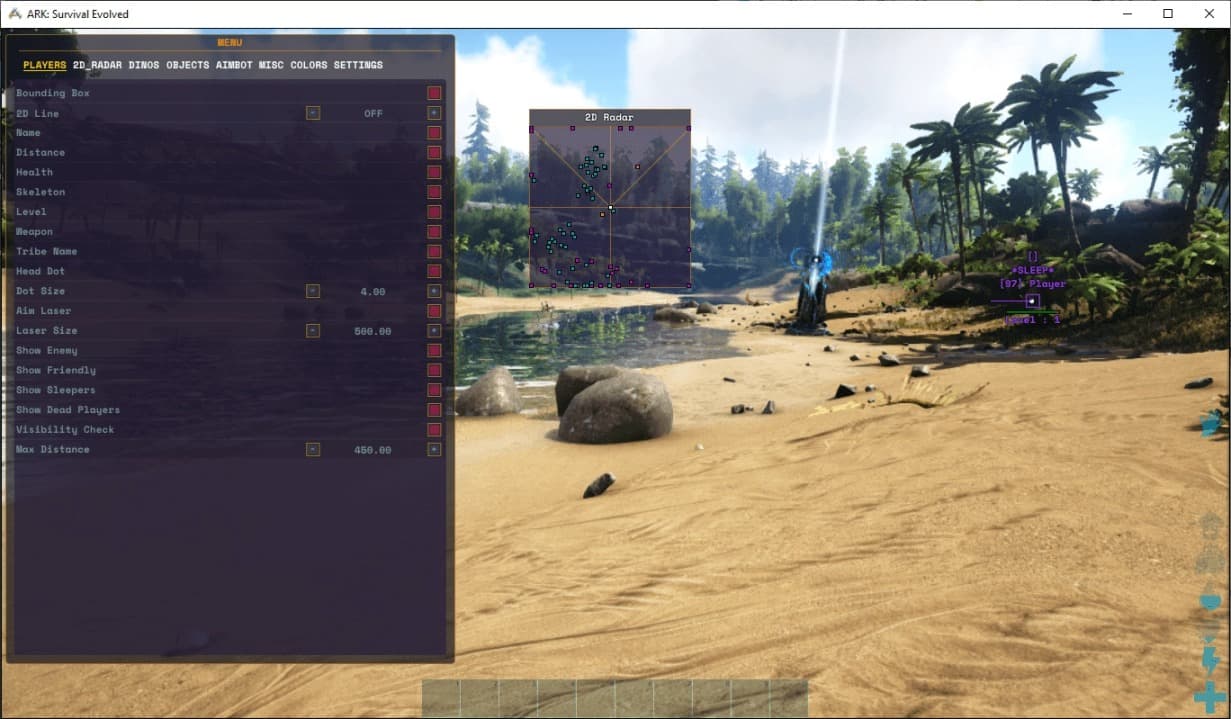Toggle the Show Sleepers checkbox
1231x719 pixels.
pos(434,390)
